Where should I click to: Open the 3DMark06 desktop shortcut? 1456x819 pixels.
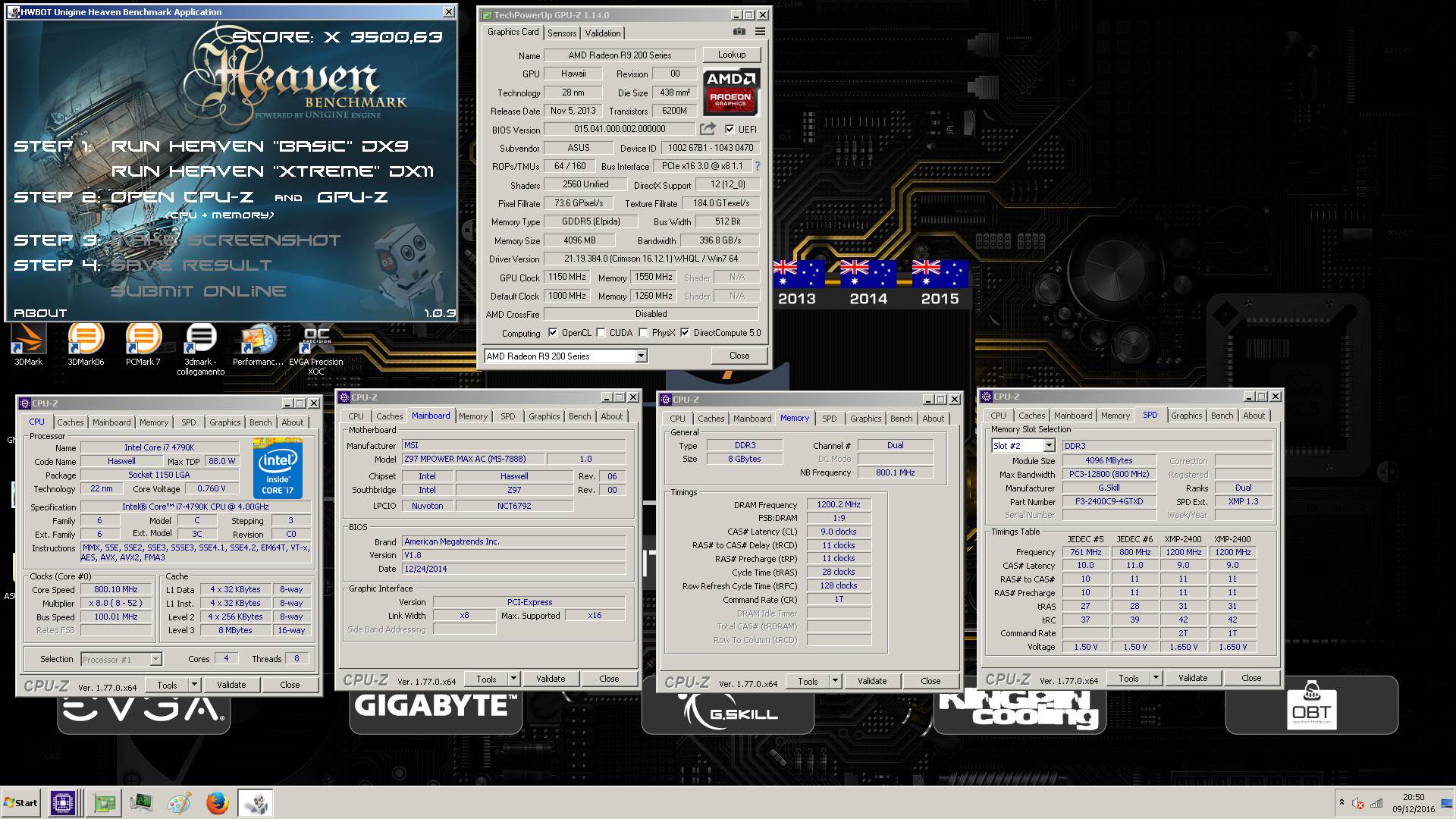[86, 345]
